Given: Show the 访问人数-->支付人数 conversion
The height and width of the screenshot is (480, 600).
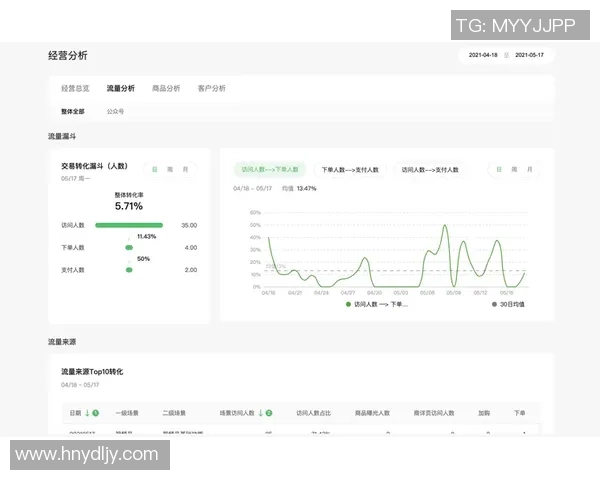Looking at the screenshot, I should pyautogui.click(x=430, y=170).
